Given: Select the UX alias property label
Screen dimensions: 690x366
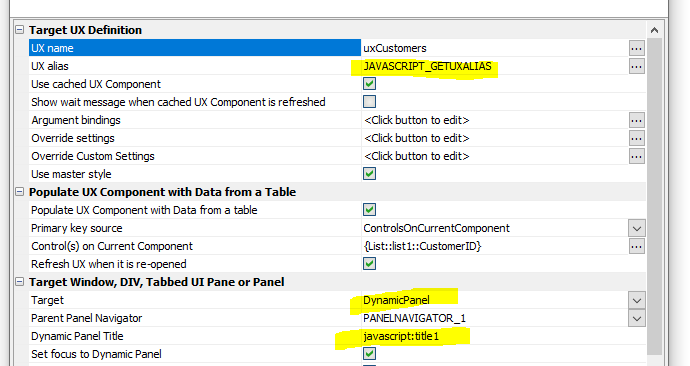Looking at the screenshot, I should click(x=50, y=66).
